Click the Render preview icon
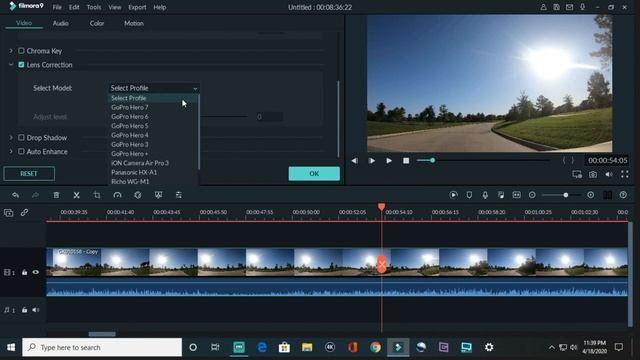This screenshot has height=360, width=640. tap(453, 195)
